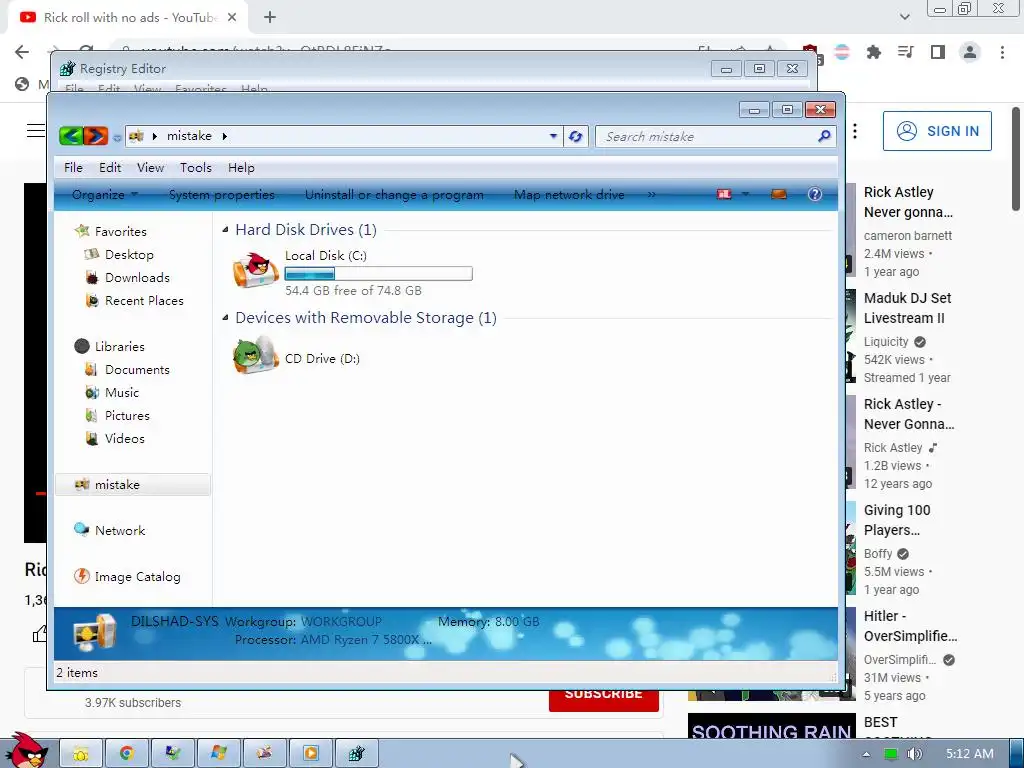Open Documents library in the sidebar

[137, 370]
